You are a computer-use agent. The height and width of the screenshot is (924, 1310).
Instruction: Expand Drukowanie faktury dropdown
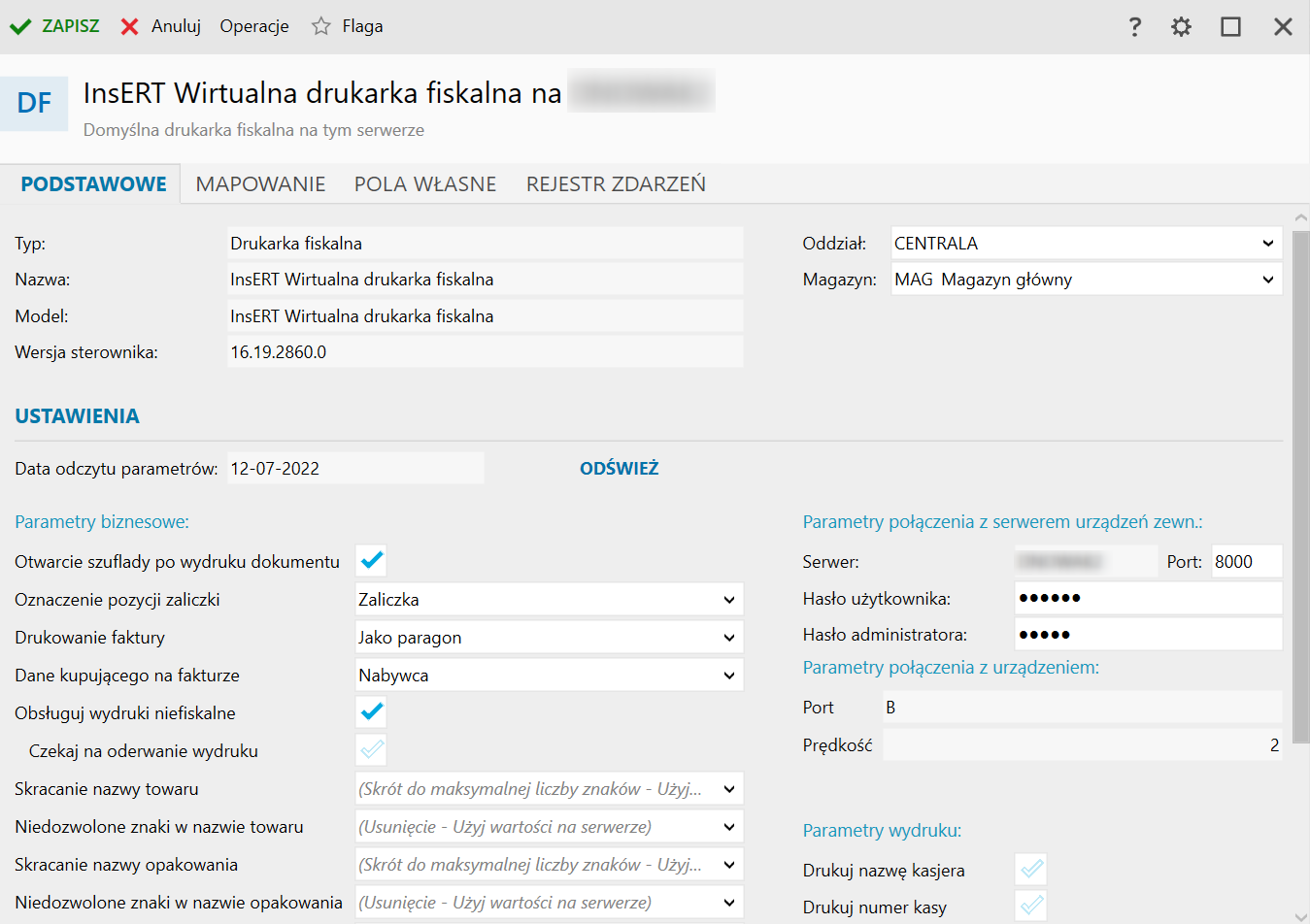[550, 638]
